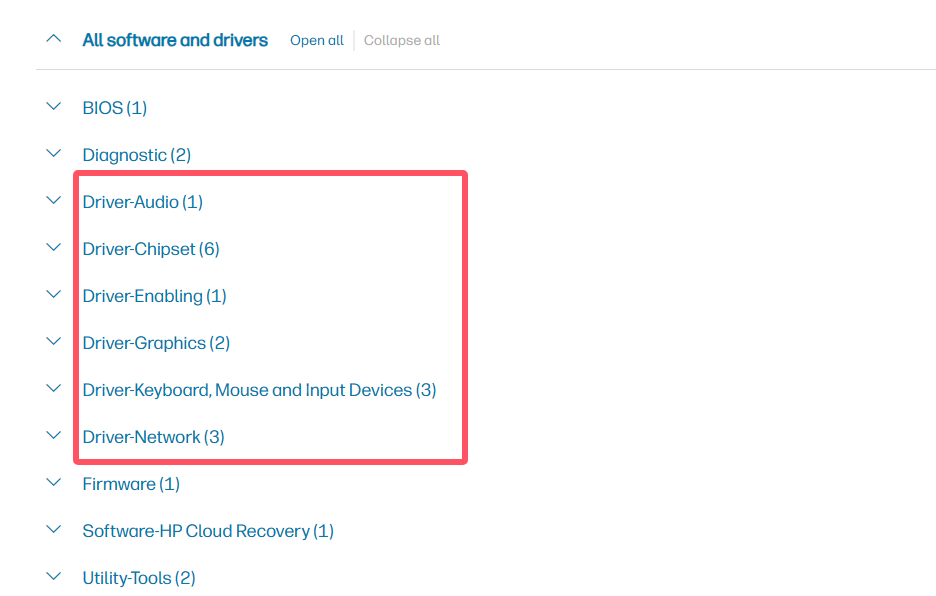Click the Open all link

tap(316, 41)
